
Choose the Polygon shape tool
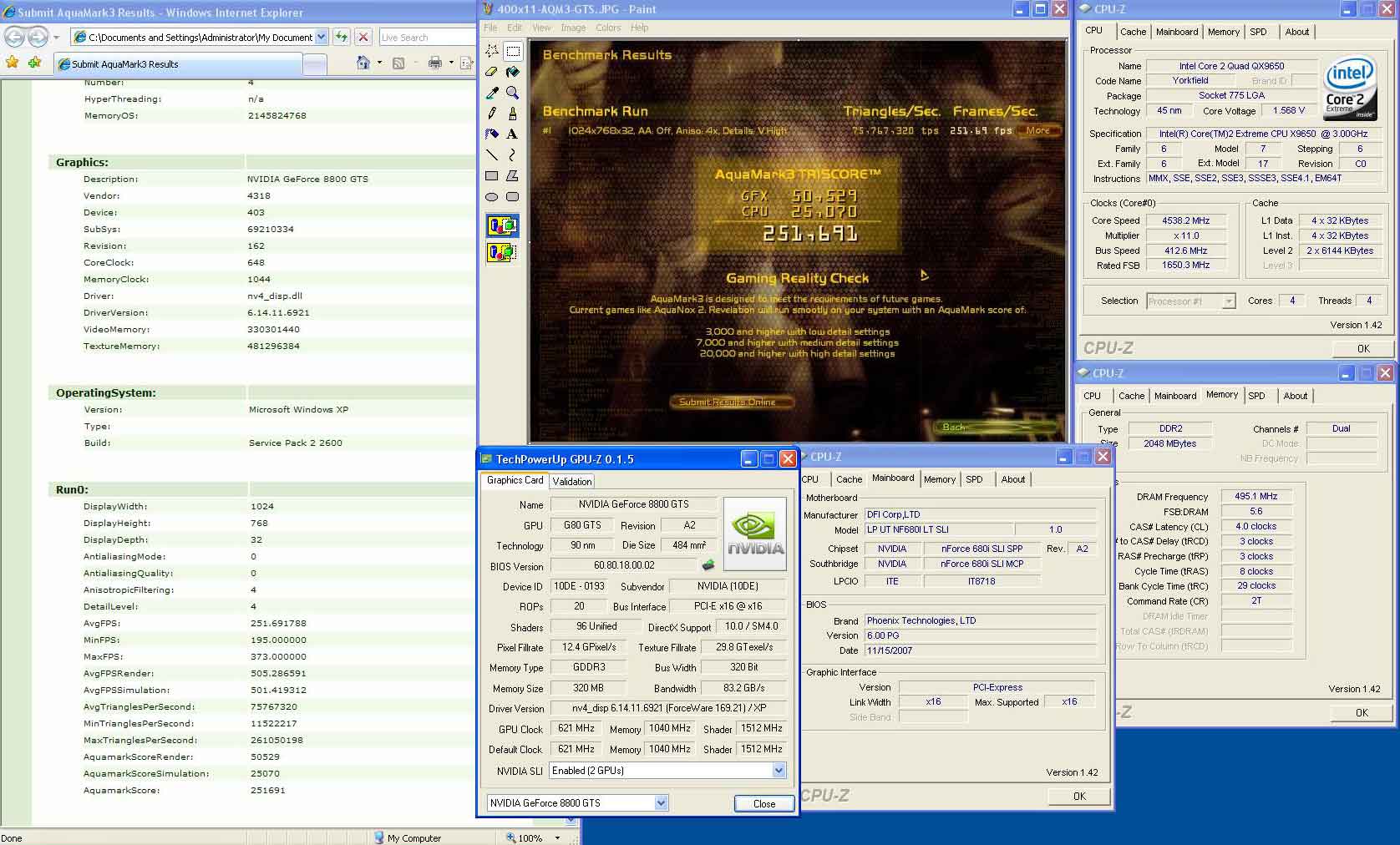(513, 175)
